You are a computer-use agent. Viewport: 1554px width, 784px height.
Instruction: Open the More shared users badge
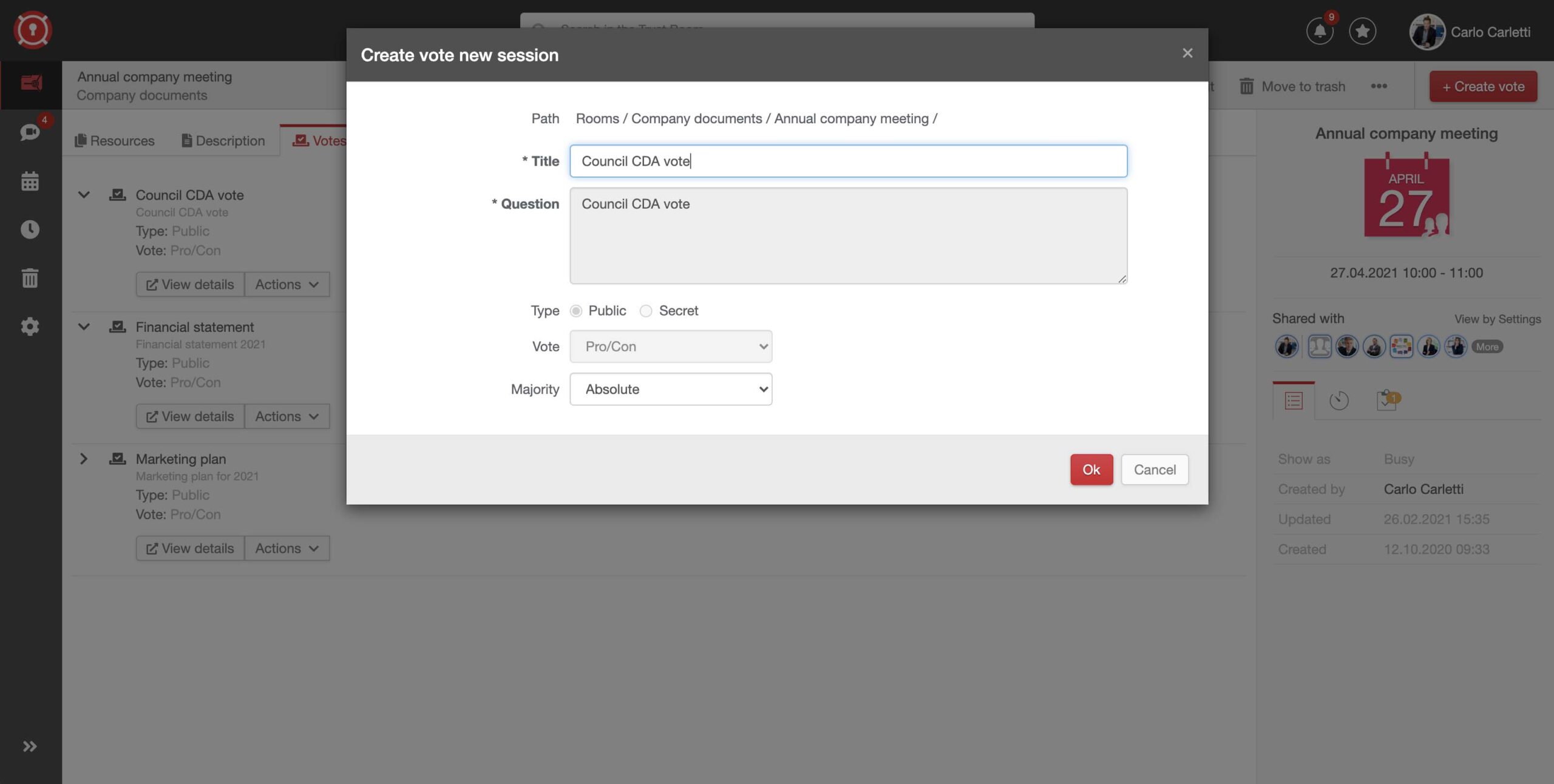[1488, 346]
